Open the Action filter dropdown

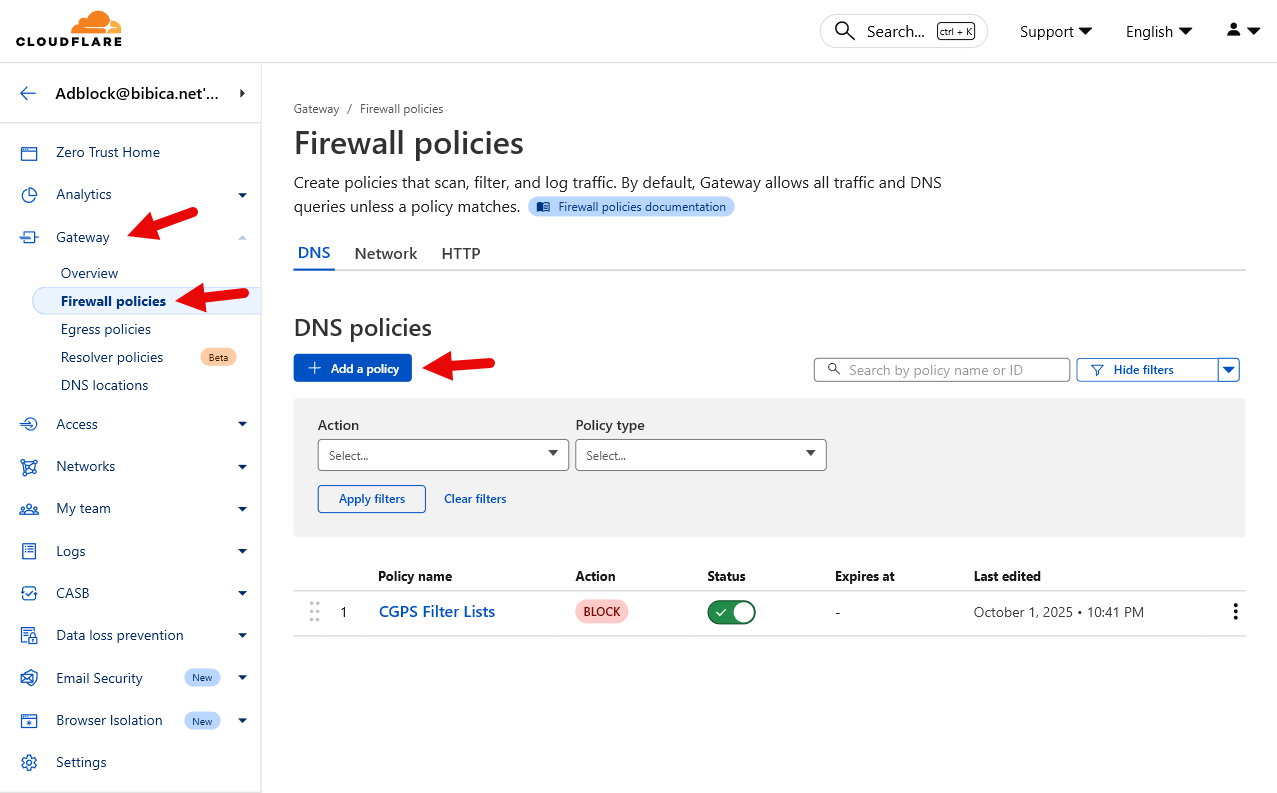click(x=442, y=455)
